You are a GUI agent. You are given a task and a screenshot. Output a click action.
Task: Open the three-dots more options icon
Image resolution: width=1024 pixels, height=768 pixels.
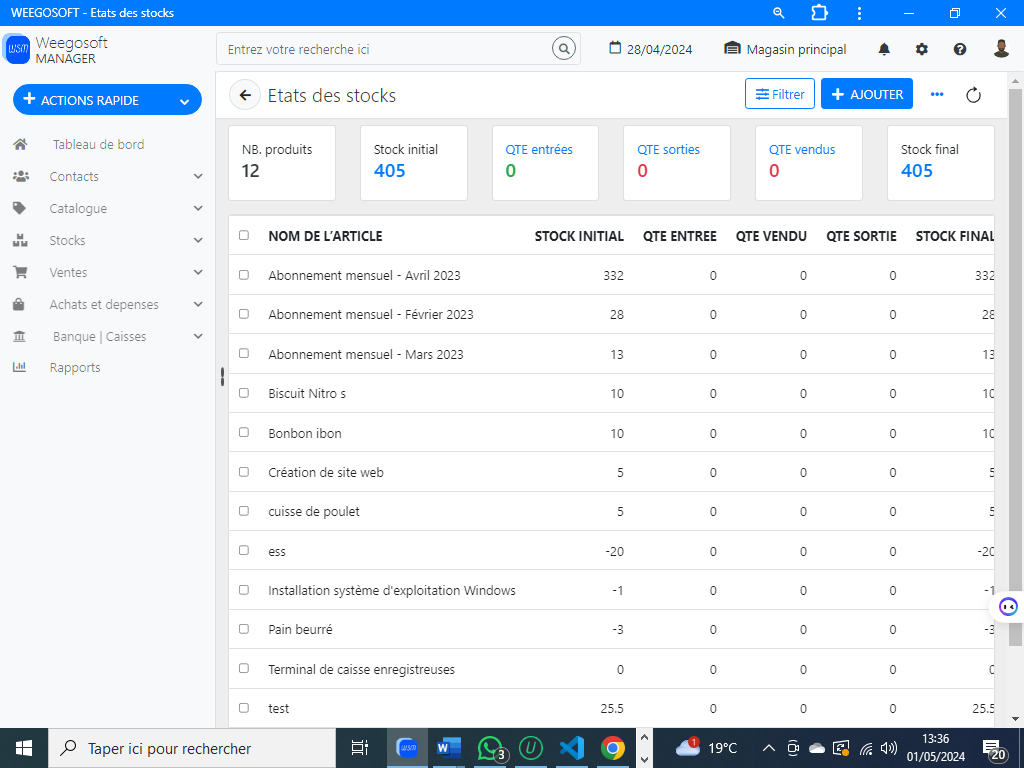pyautogui.click(x=937, y=94)
